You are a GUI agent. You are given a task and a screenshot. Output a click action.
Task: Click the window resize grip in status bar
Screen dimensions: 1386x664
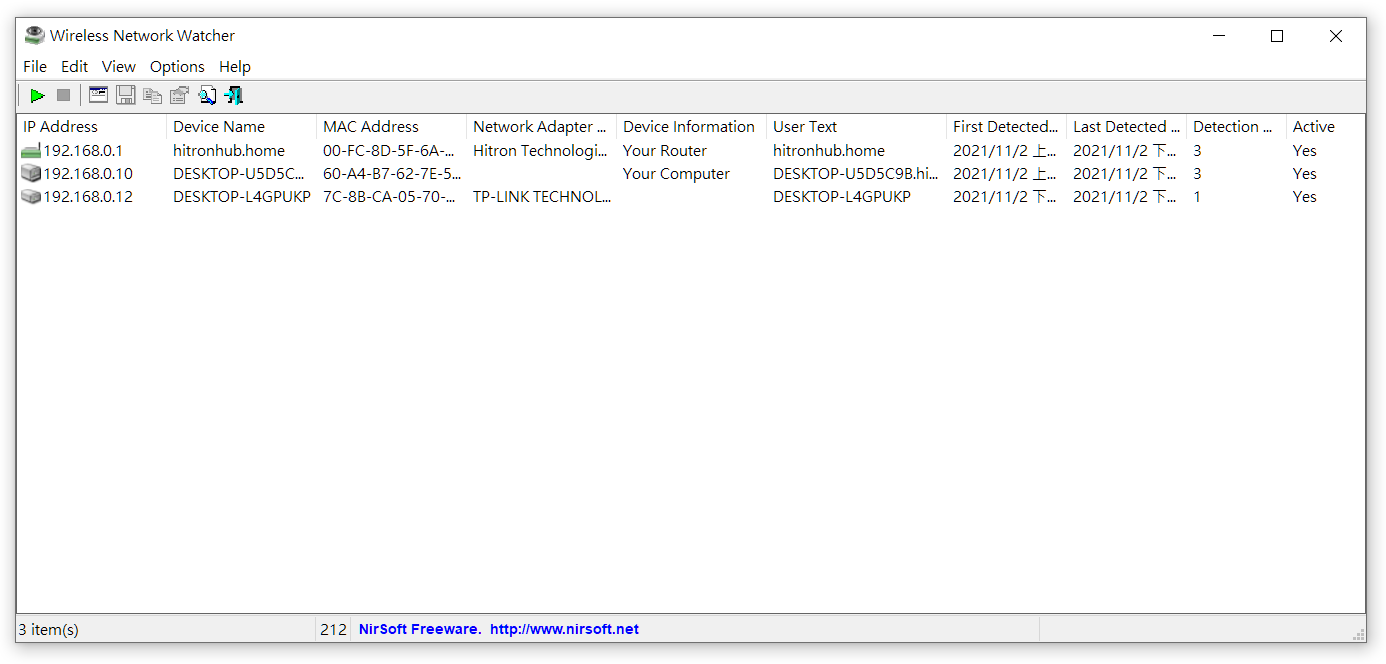pyautogui.click(x=1358, y=634)
